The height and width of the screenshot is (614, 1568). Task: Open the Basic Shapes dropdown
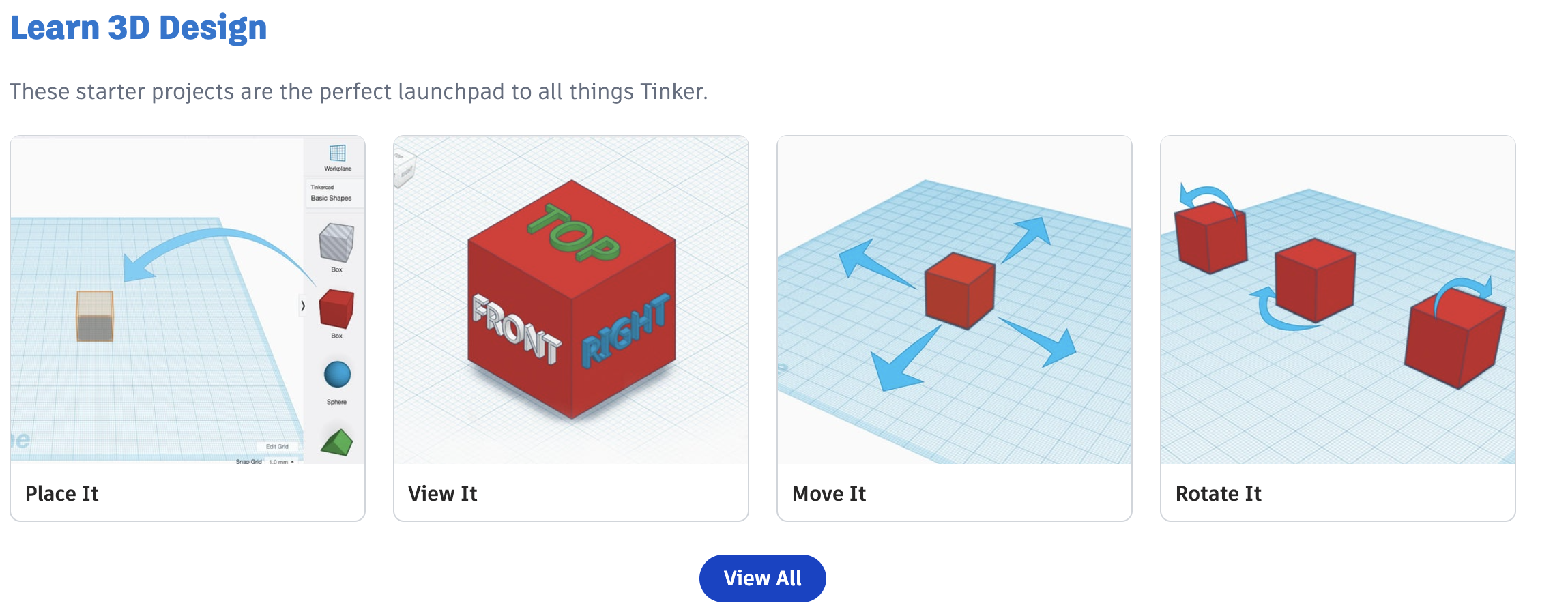pyautogui.click(x=334, y=193)
